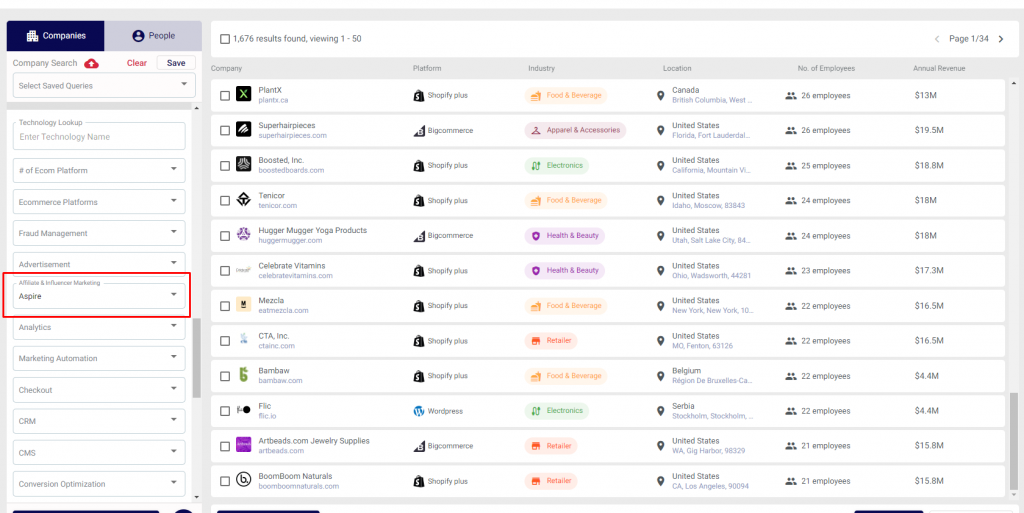
Task: Expand the Advertisement filter dropdown
Action: click(99, 264)
